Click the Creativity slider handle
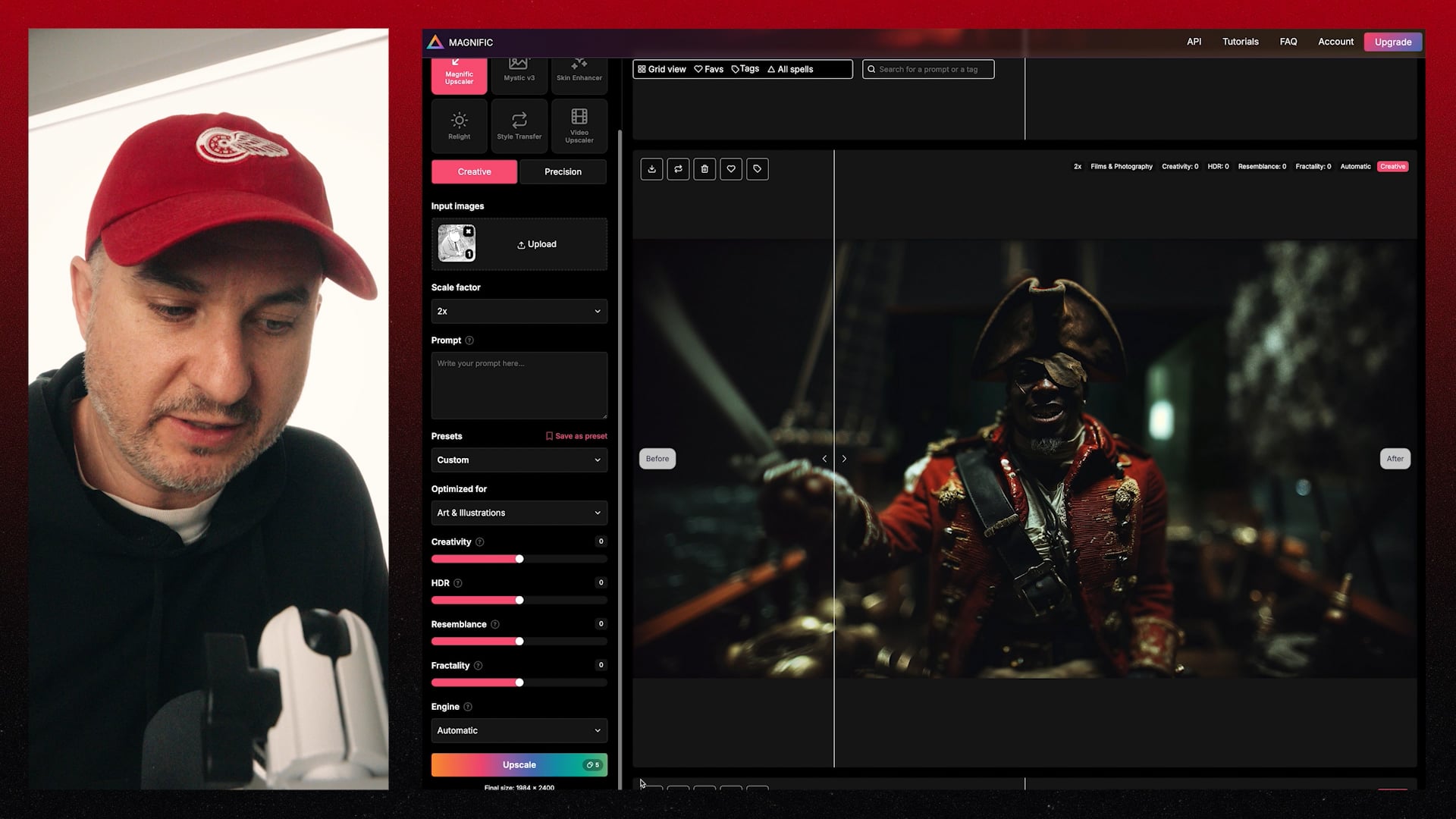Screen dimensions: 1456x819 [519, 559]
